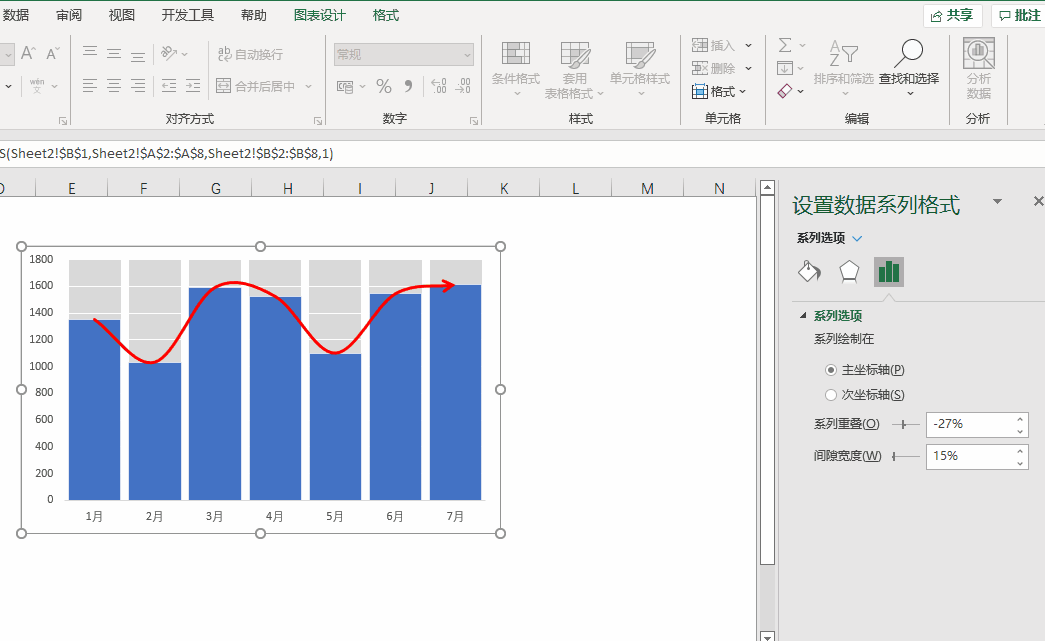The image size is (1045, 641).
Task: Apply middle vertical alignment
Action: pos(114,53)
